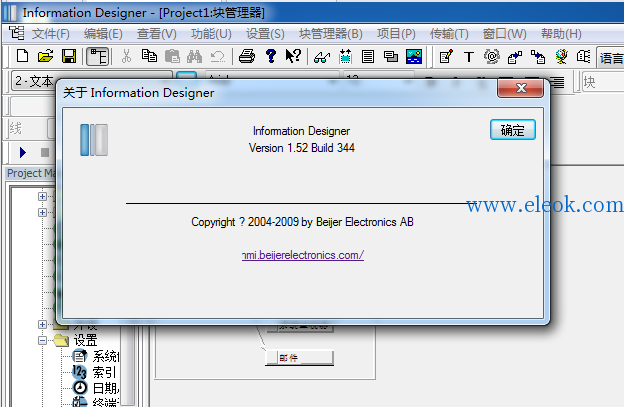Click the 语言 toolbar tab
The image size is (624, 407).
tap(610, 58)
